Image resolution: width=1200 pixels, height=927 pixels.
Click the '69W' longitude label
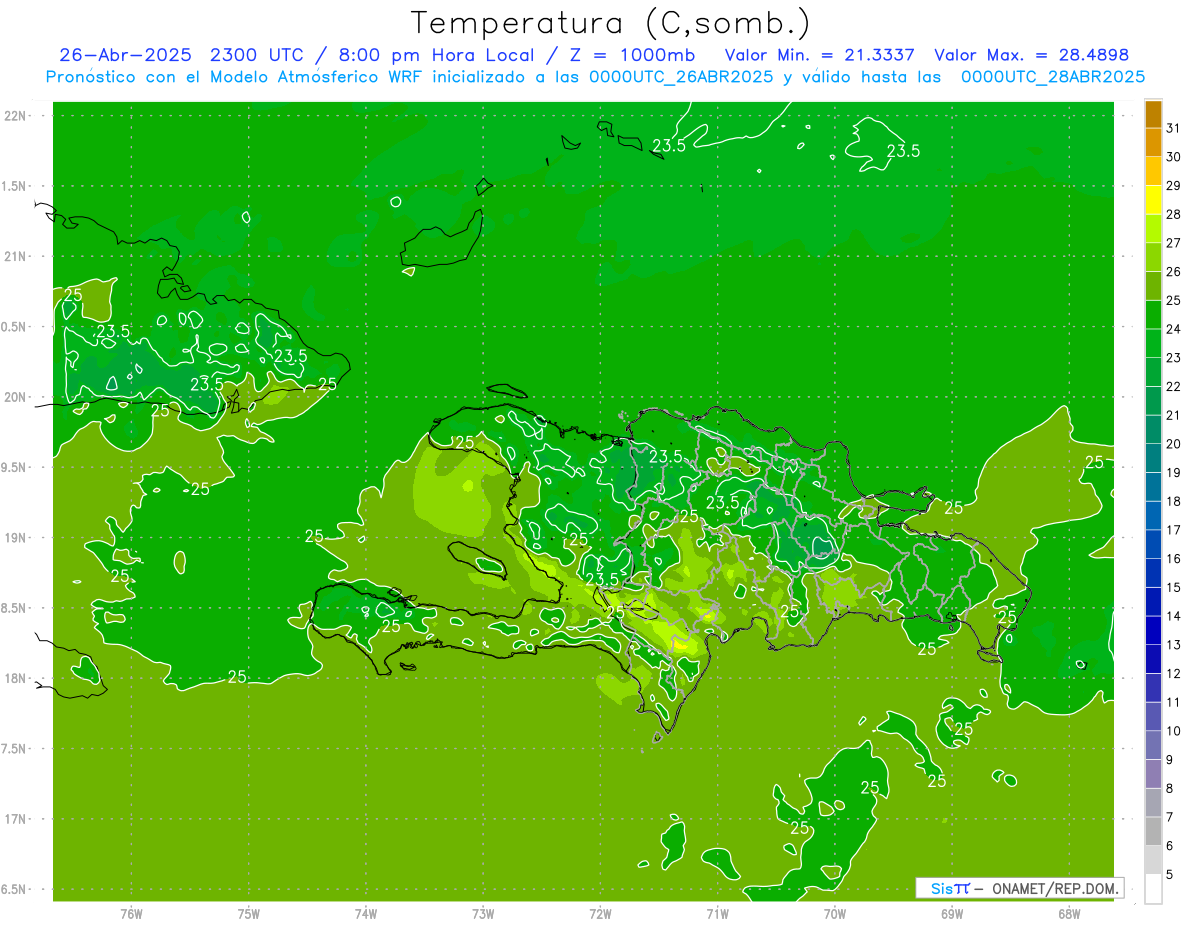click(x=952, y=914)
